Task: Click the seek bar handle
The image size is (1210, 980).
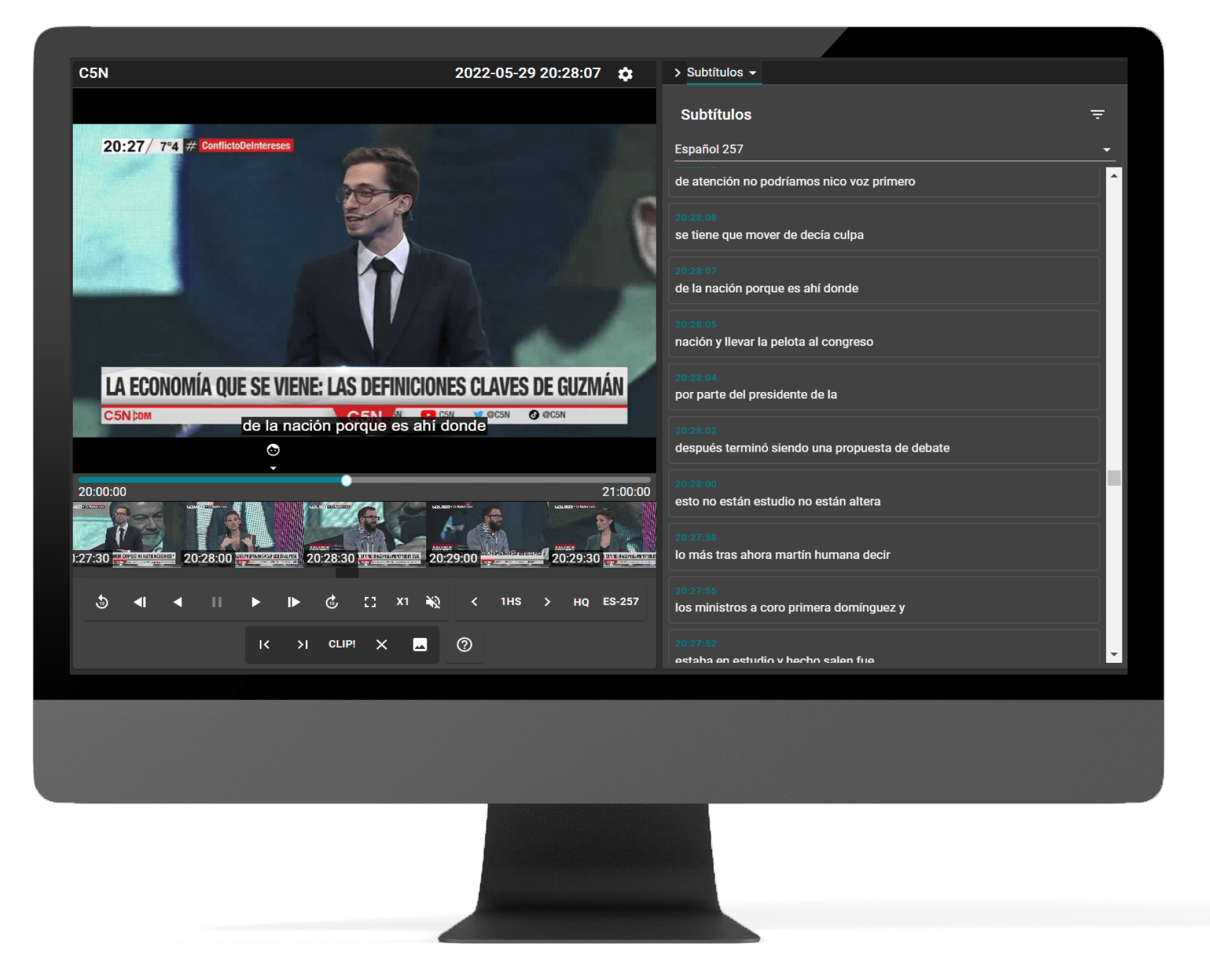Action: [346, 481]
